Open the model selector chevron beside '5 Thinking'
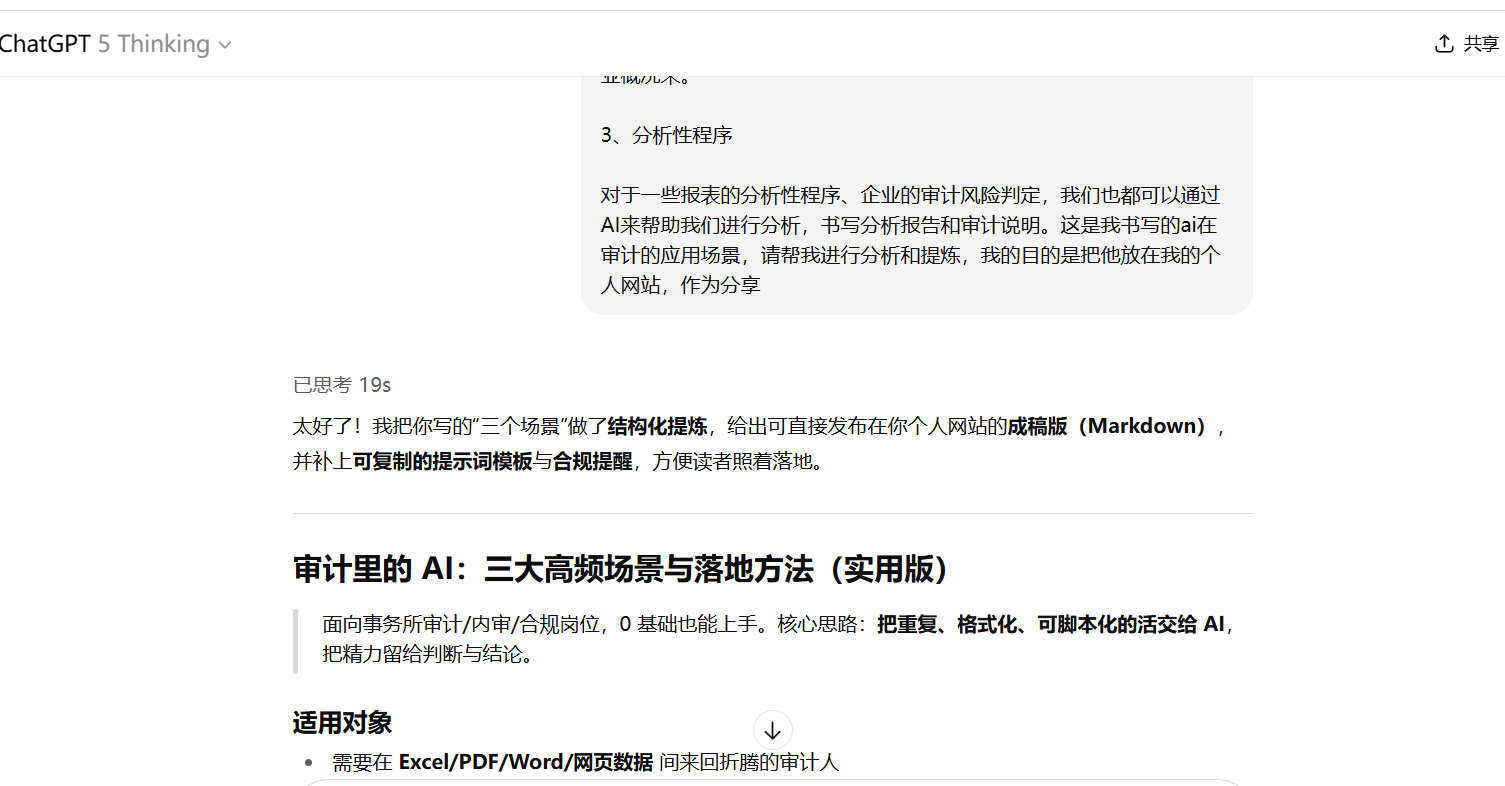Screen dimensions: 1505x786 pos(224,45)
